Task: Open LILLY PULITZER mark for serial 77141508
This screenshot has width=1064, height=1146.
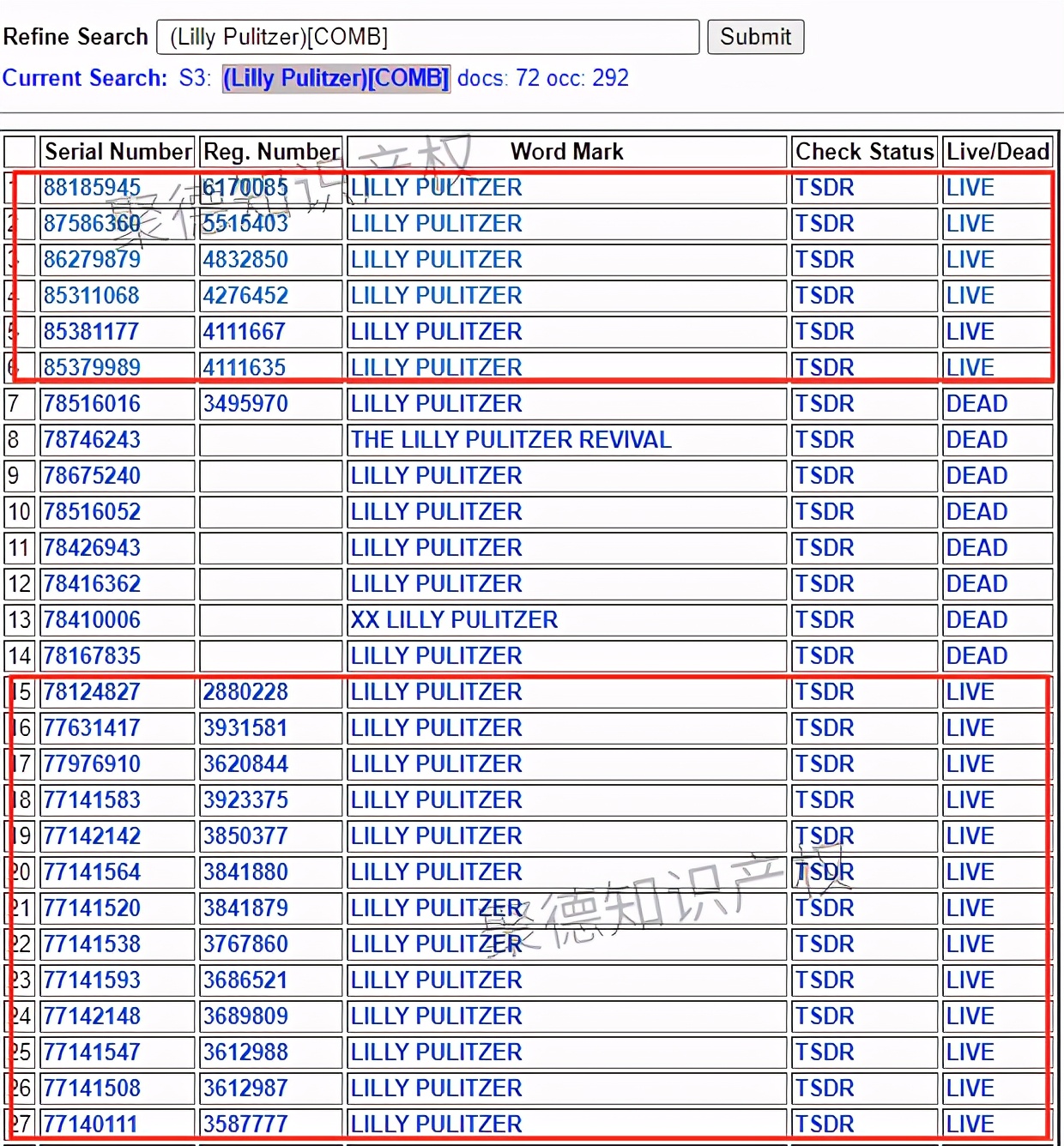Action: point(437,1088)
